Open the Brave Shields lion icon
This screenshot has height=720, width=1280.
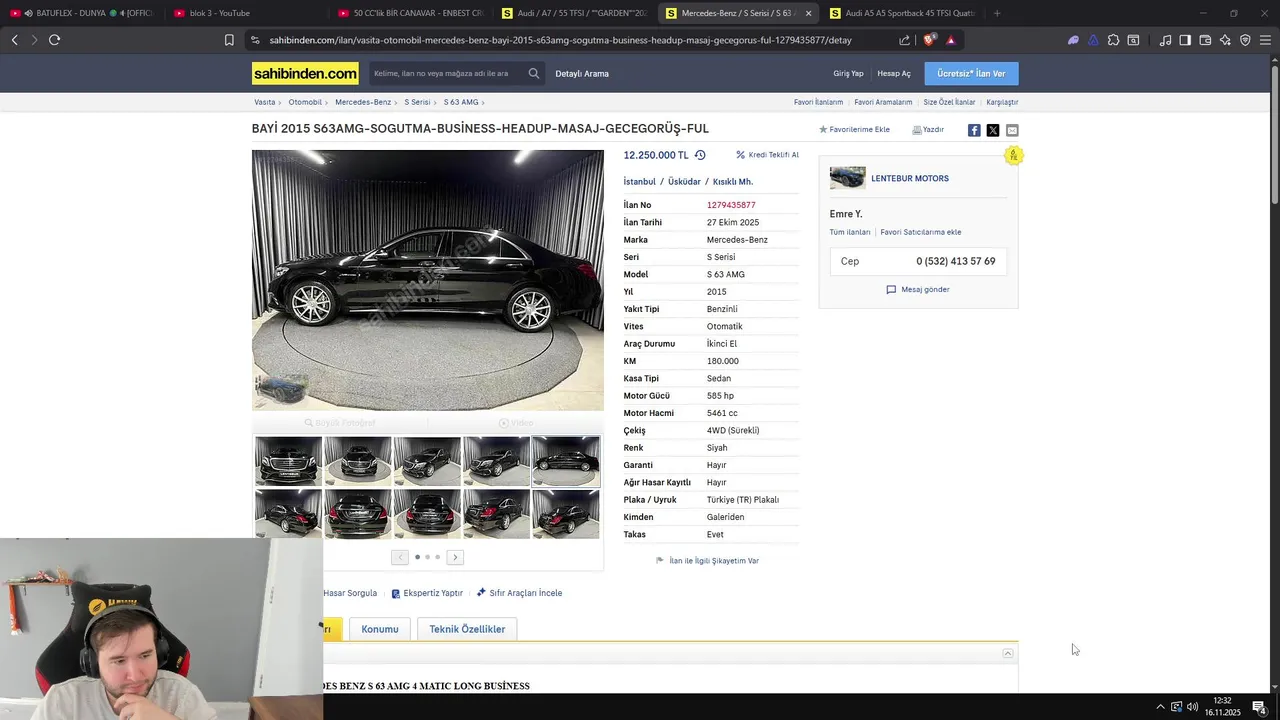point(929,40)
